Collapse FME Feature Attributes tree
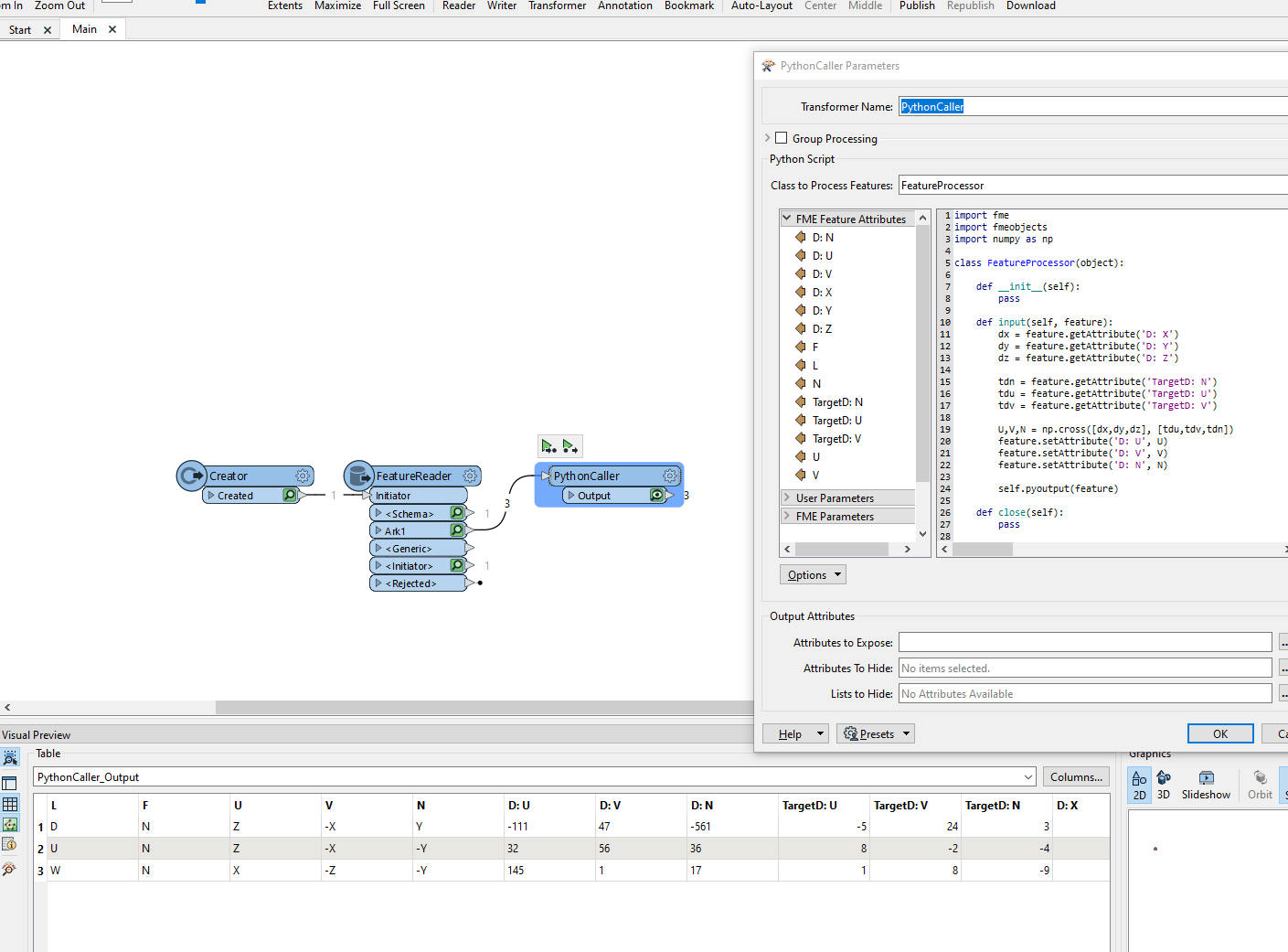1288x952 pixels. (x=787, y=219)
